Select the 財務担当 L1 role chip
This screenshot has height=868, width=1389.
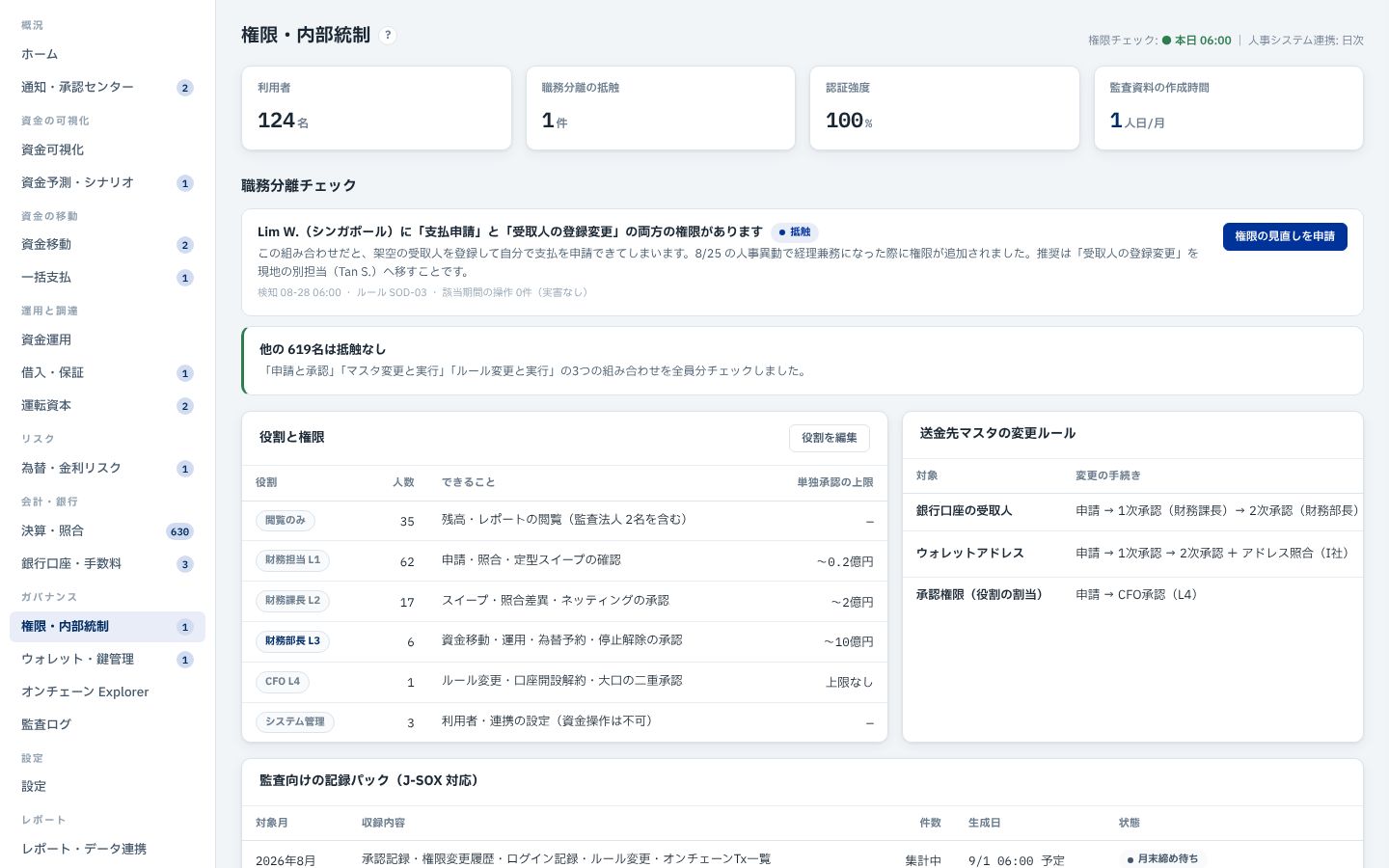click(292, 560)
